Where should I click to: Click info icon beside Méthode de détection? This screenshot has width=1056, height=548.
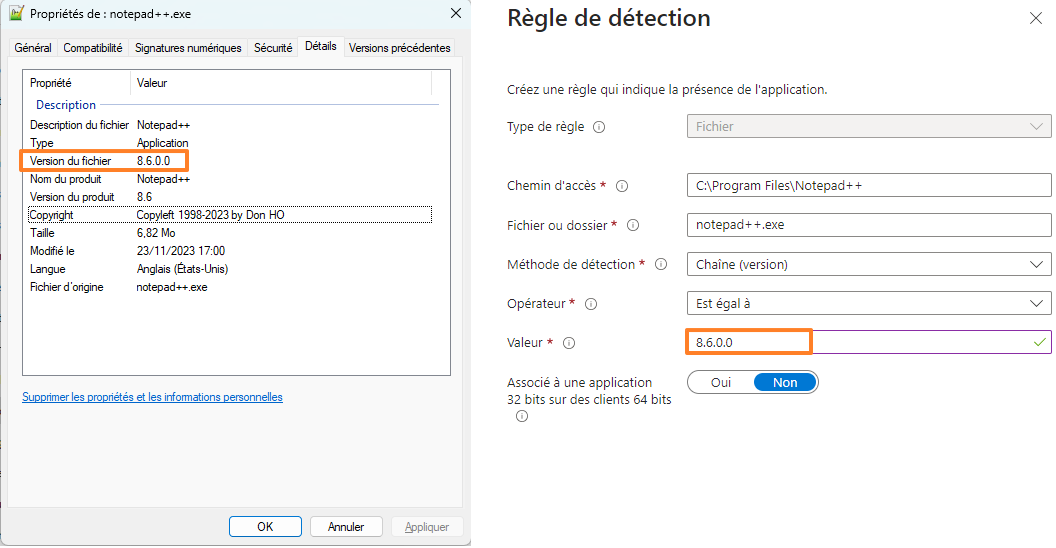661,264
